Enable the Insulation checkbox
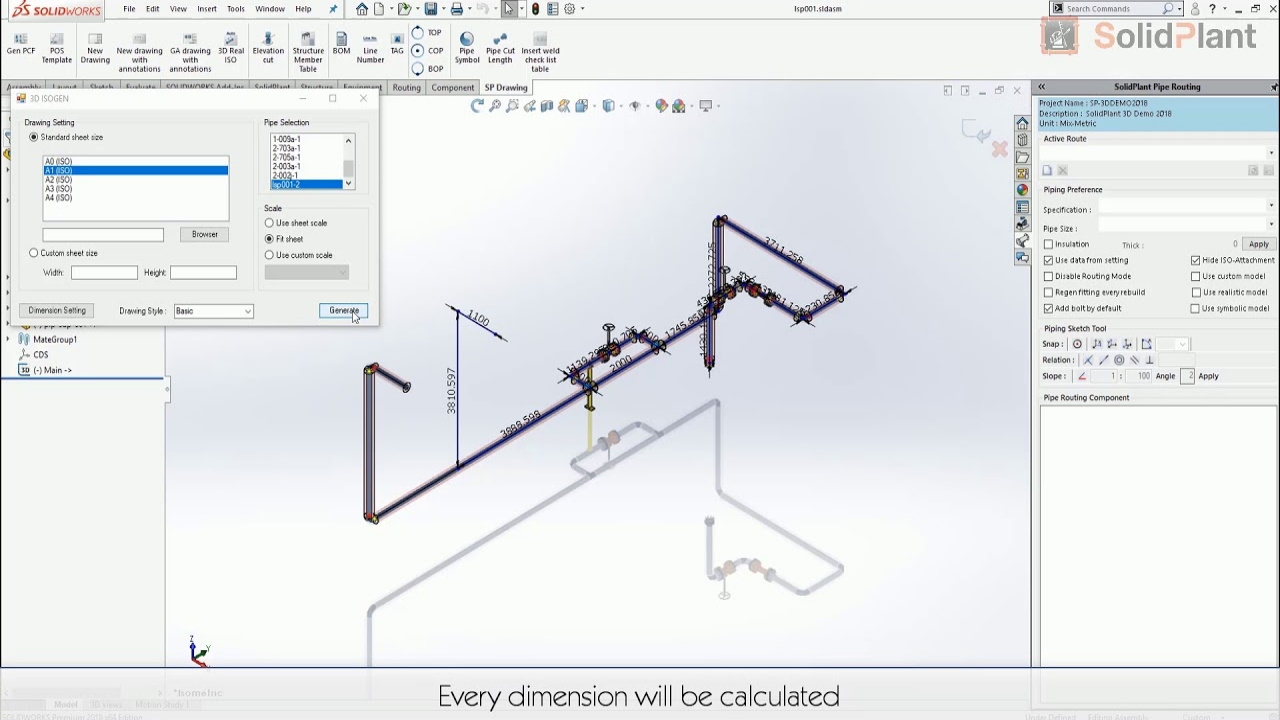Viewport: 1280px width, 720px height. [1049, 244]
